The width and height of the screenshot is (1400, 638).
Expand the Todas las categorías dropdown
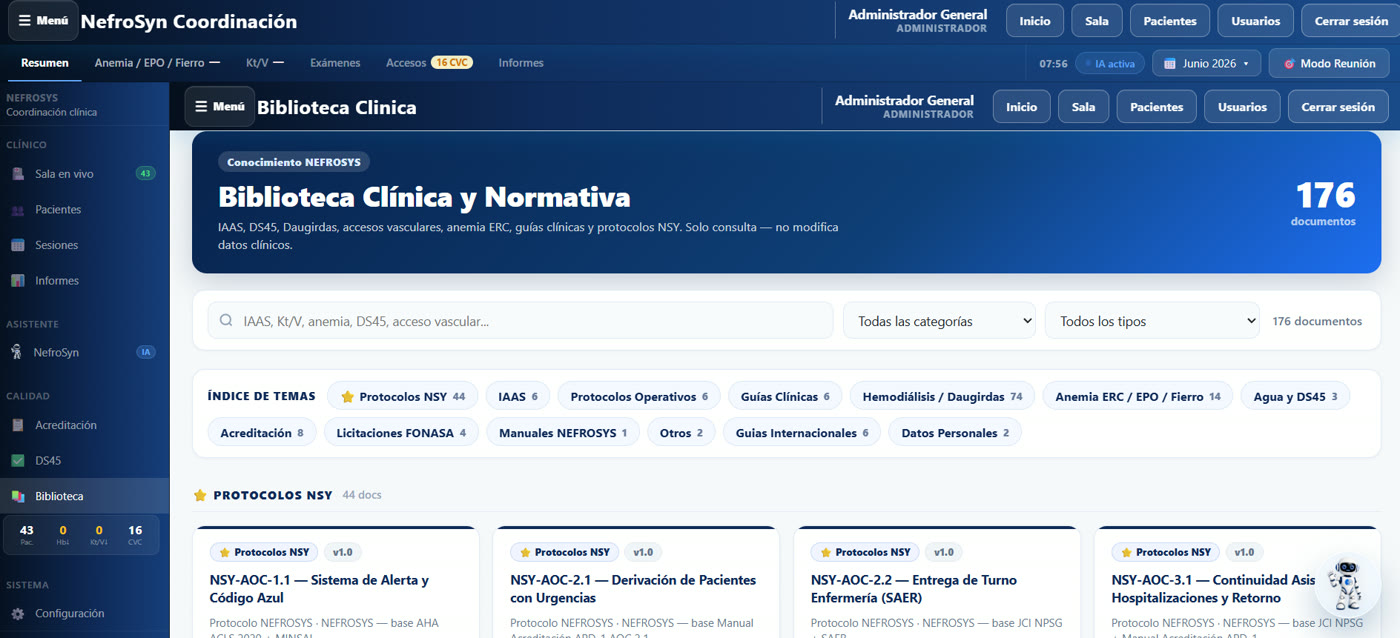pos(940,321)
